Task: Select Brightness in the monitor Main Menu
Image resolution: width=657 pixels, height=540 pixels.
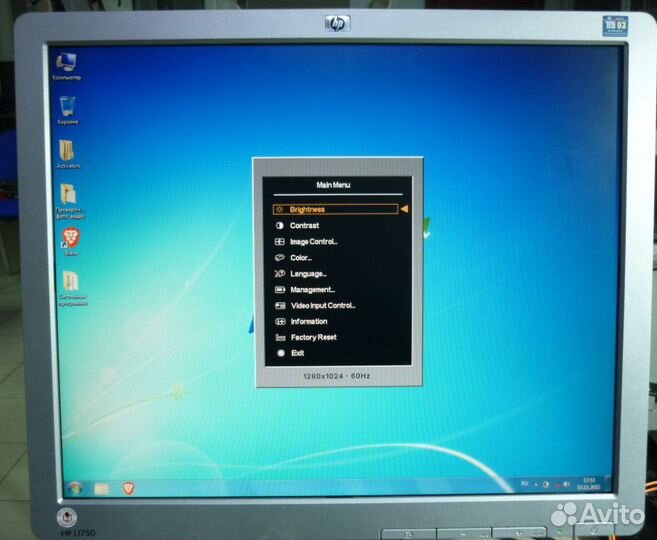Action: pos(335,209)
